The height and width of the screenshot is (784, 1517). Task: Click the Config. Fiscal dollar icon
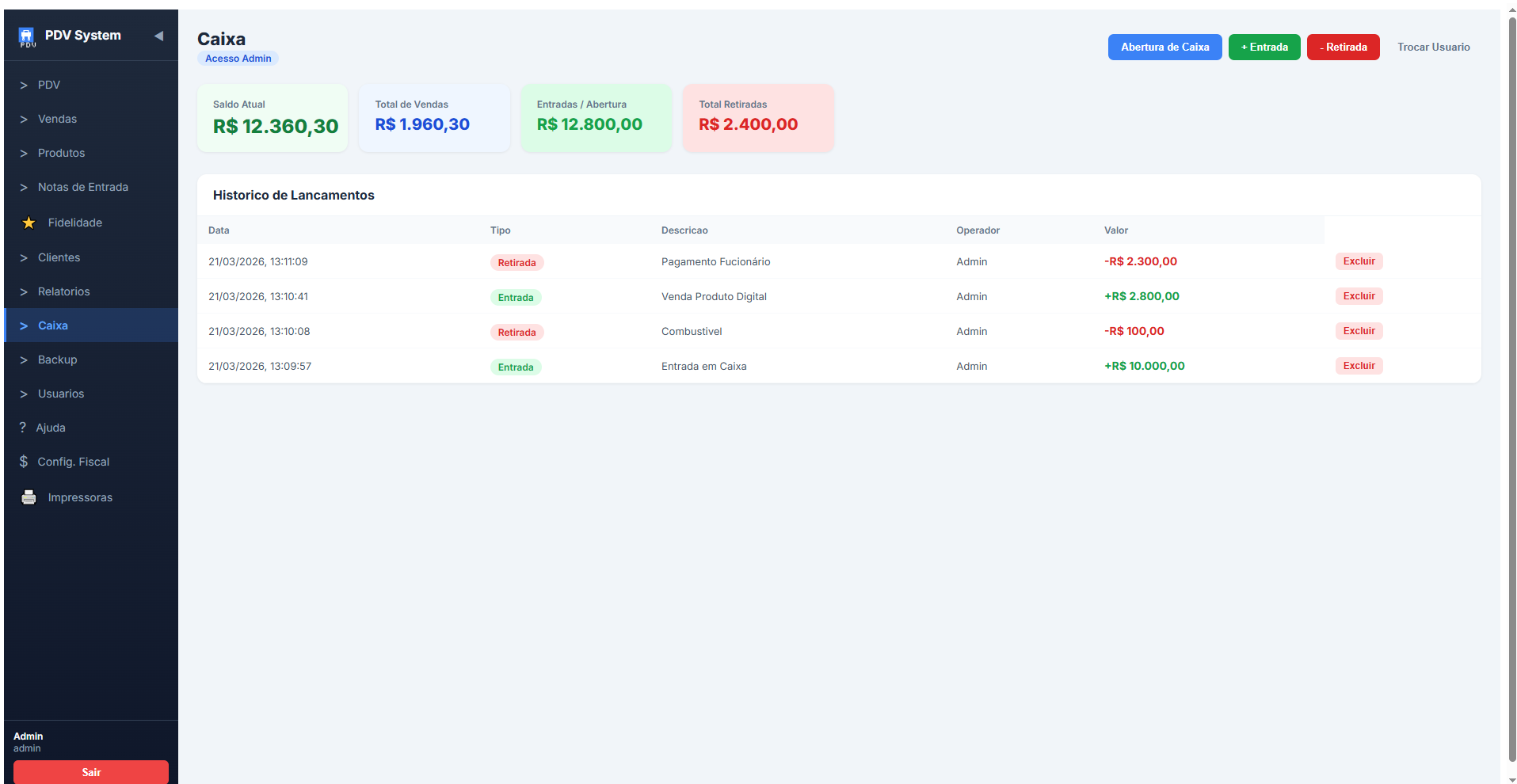(x=24, y=462)
